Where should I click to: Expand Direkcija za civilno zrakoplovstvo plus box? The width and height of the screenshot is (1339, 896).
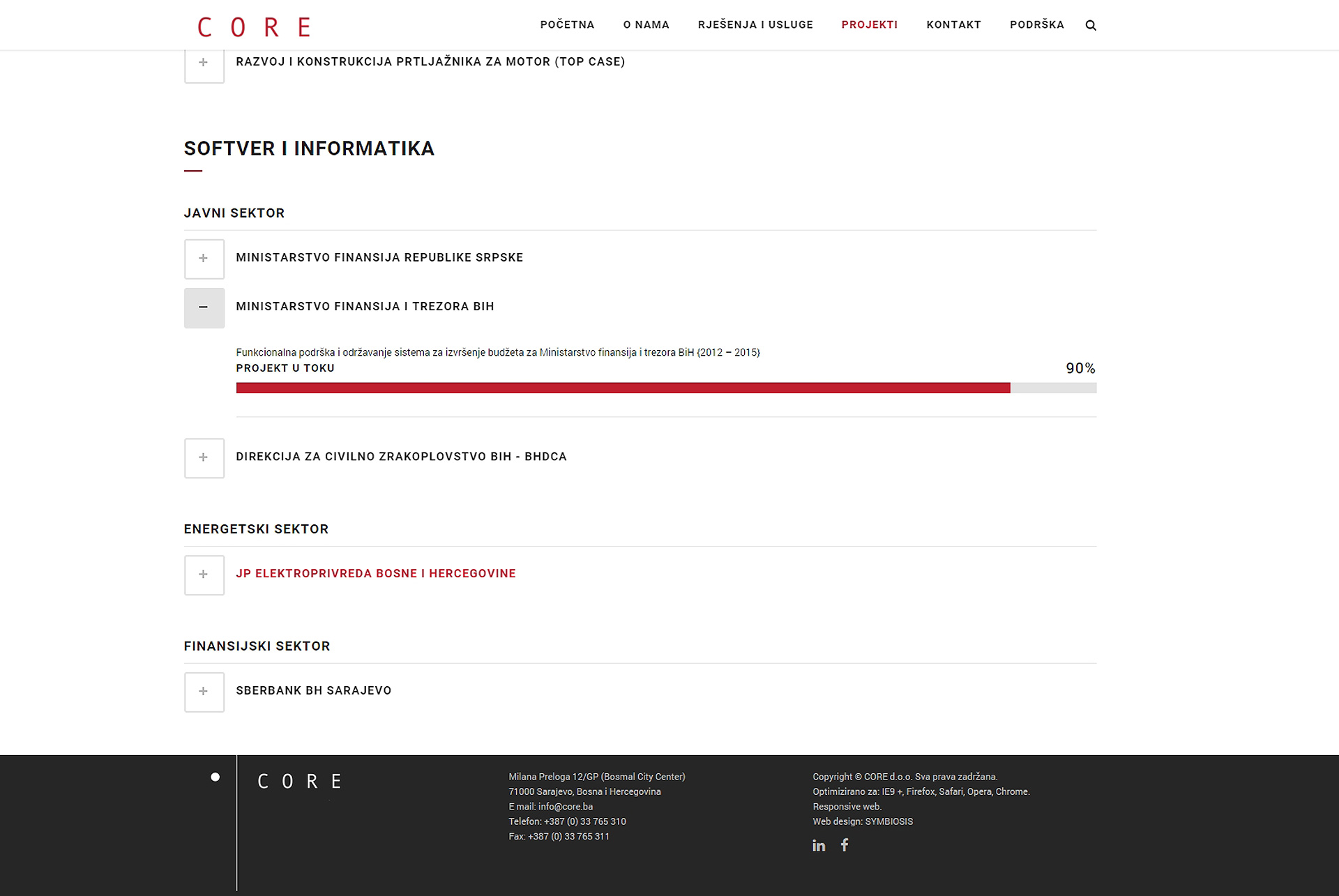coord(204,458)
